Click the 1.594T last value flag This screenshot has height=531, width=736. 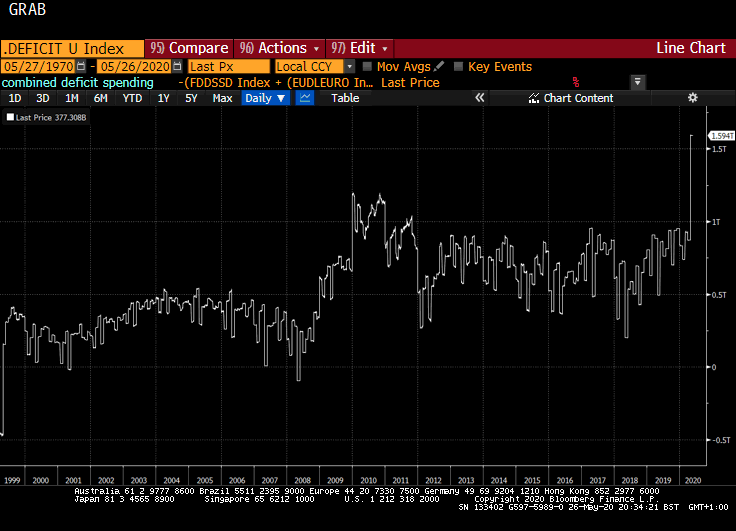(x=721, y=136)
